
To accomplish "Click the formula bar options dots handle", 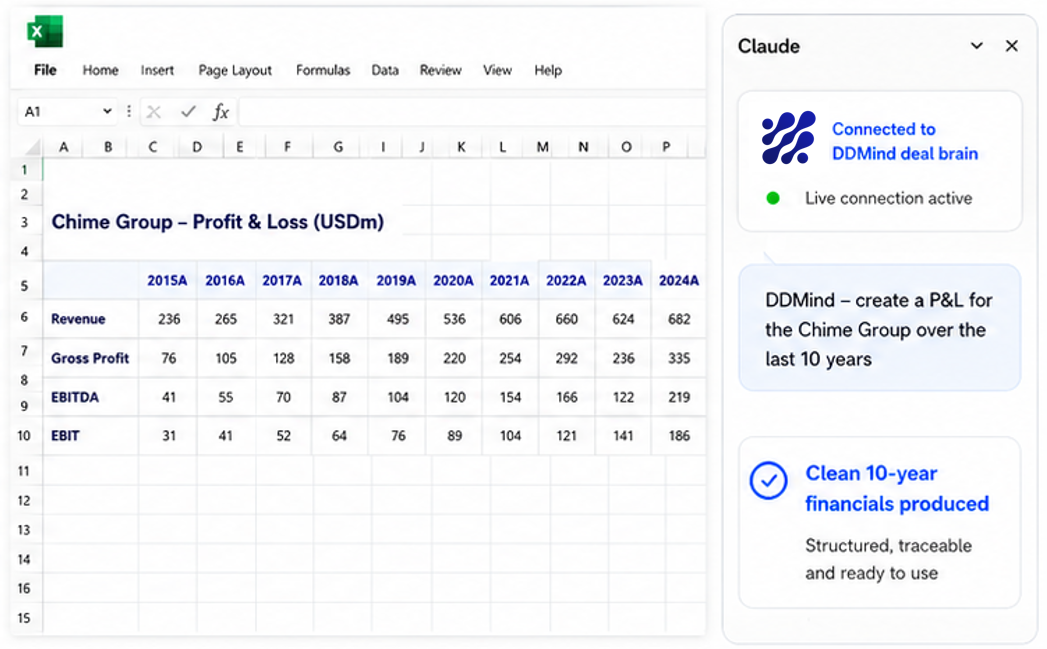I will coord(129,112).
